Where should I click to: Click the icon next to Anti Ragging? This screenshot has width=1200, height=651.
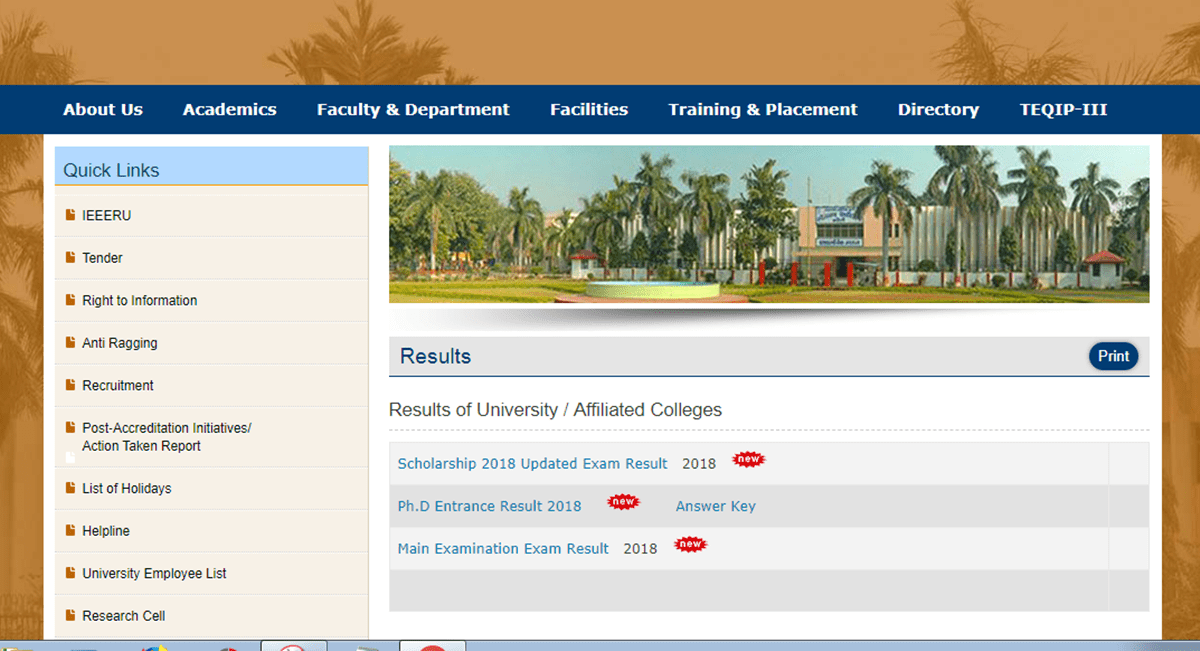tap(70, 343)
